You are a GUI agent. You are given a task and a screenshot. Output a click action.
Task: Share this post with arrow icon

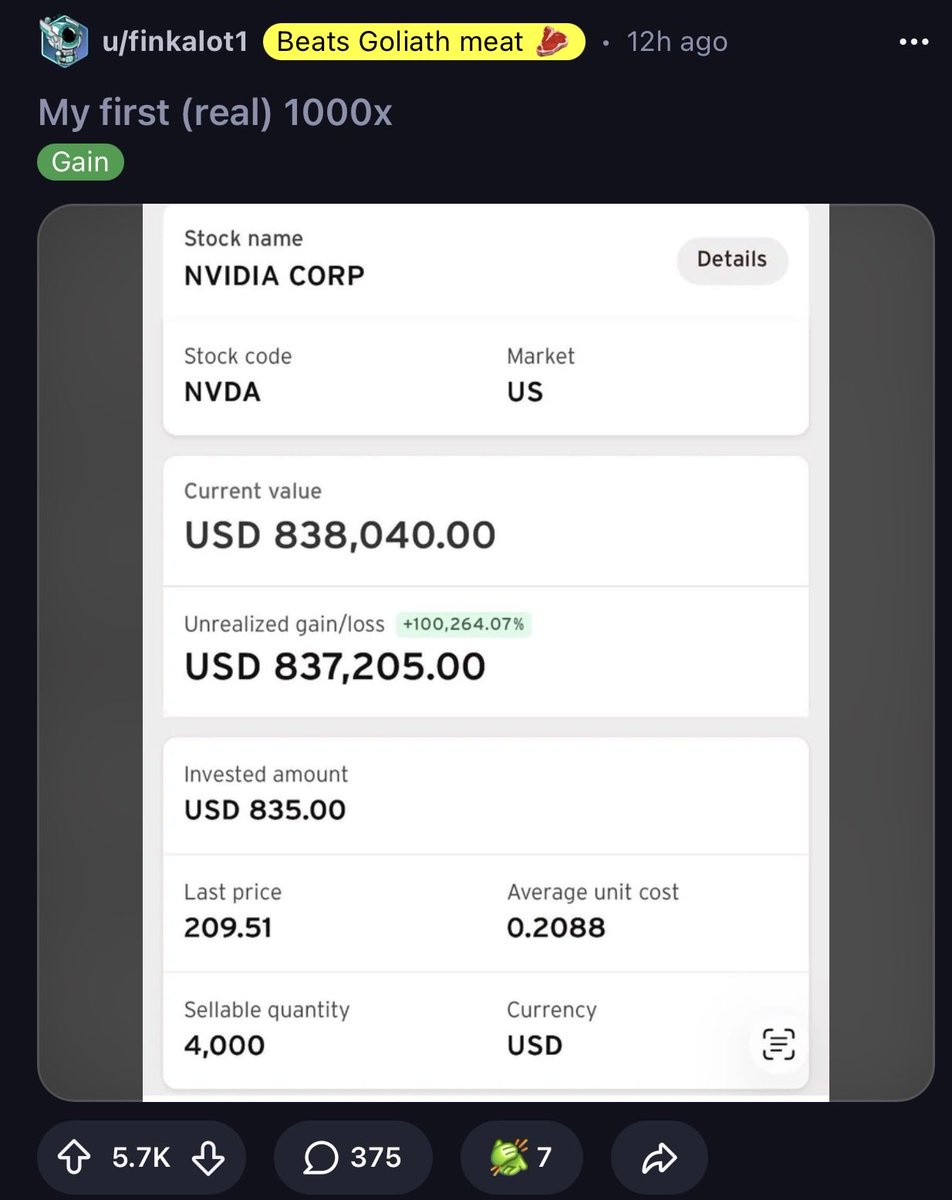(659, 1157)
